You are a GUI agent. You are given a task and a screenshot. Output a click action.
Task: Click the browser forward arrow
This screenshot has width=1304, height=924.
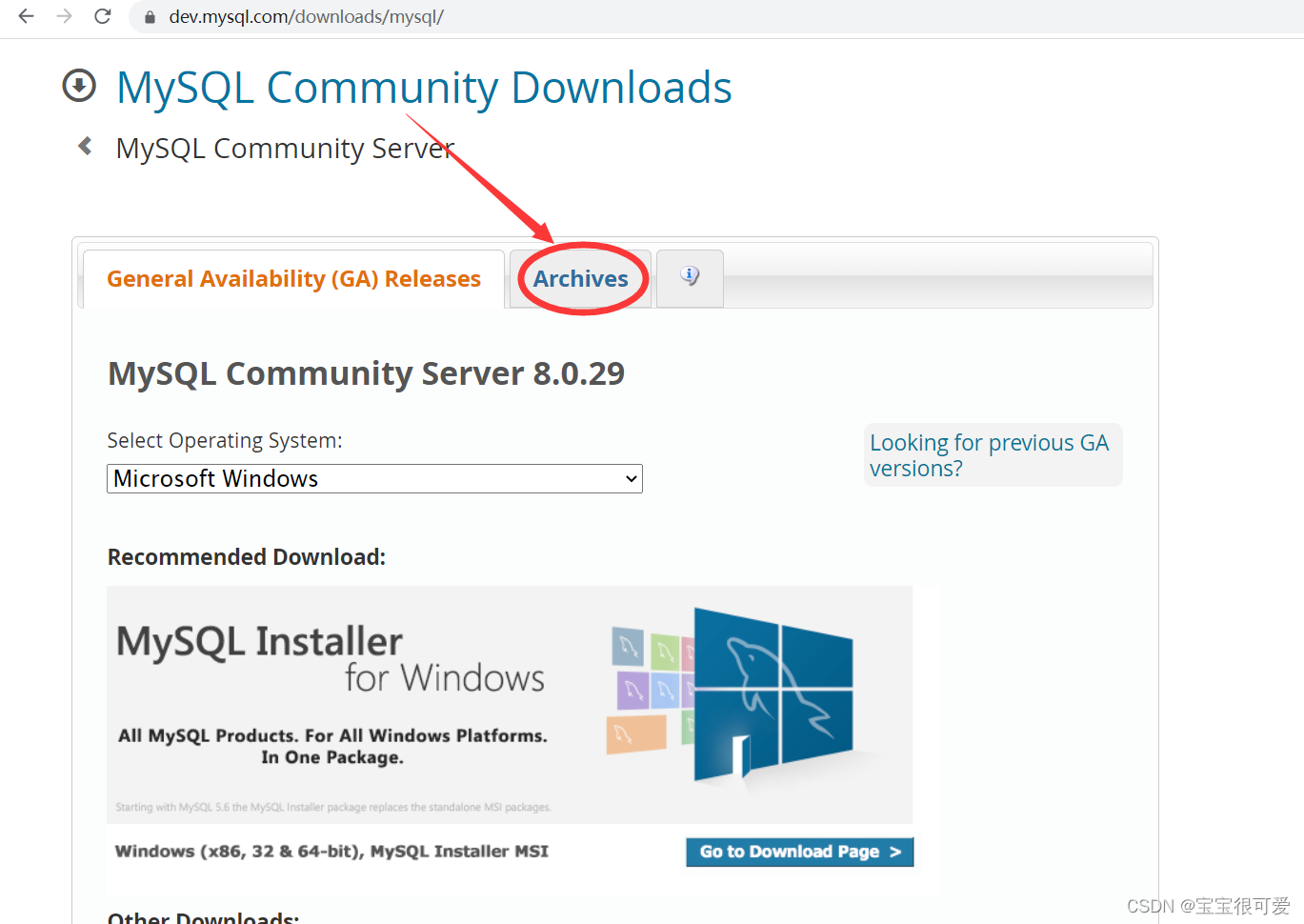pyautogui.click(x=64, y=16)
